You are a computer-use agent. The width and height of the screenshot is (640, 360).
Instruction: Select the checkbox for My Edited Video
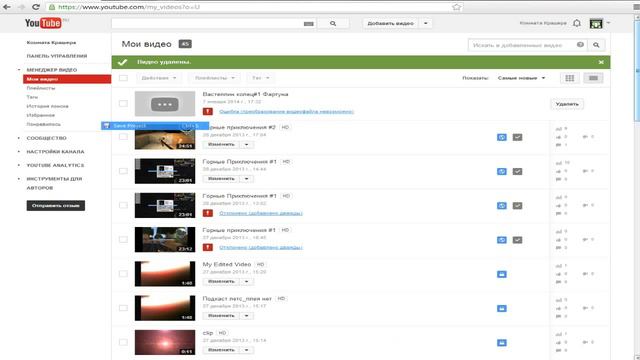123,274
